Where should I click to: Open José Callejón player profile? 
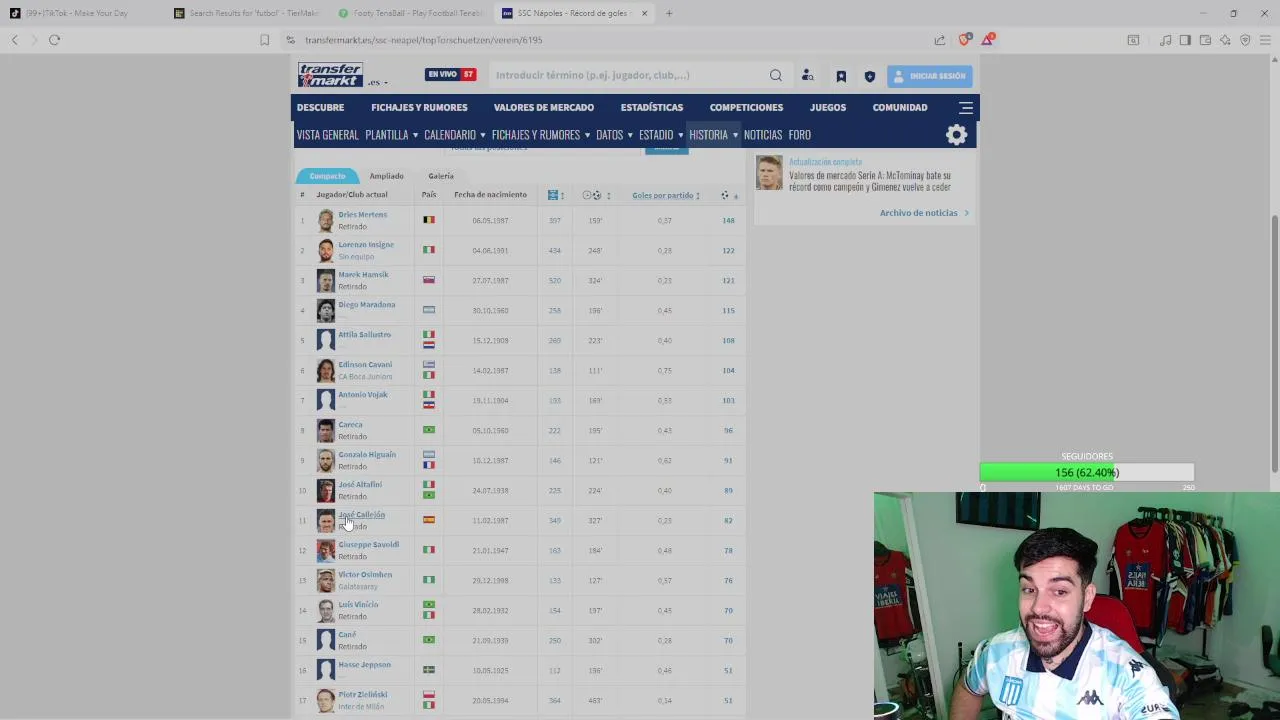pyautogui.click(x=361, y=515)
